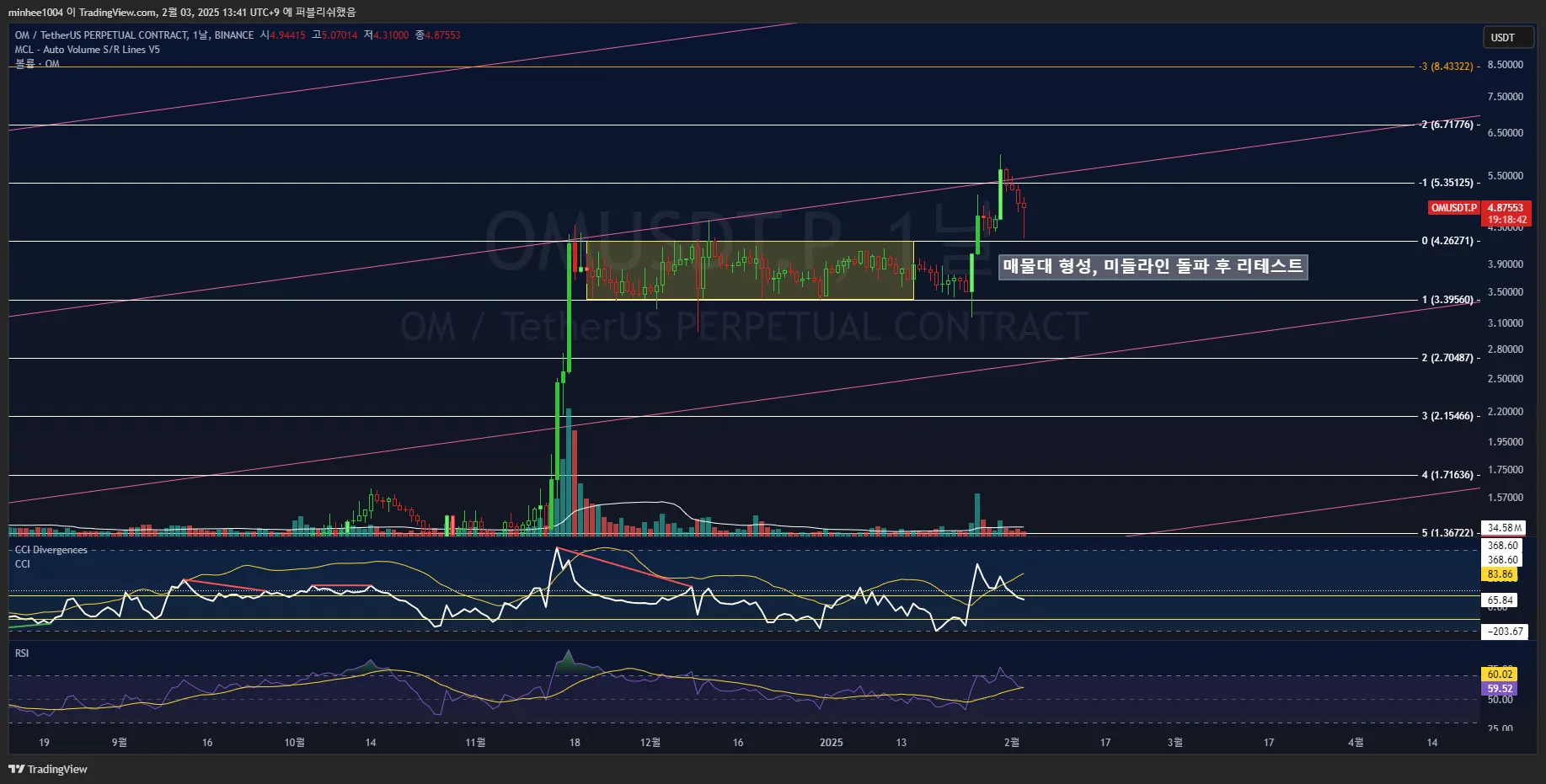Click the CCI Divergences indicator label

tap(51, 550)
